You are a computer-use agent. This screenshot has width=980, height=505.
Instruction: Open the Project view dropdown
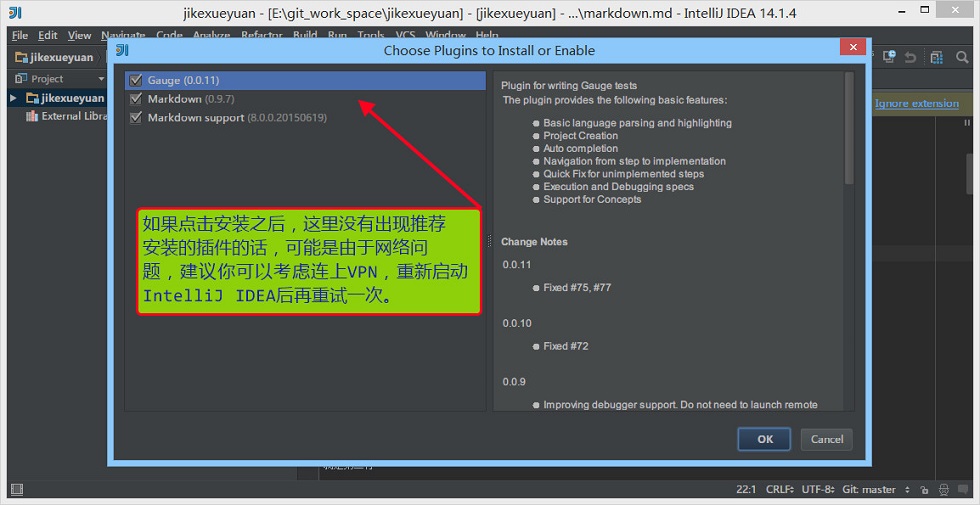pos(101,79)
